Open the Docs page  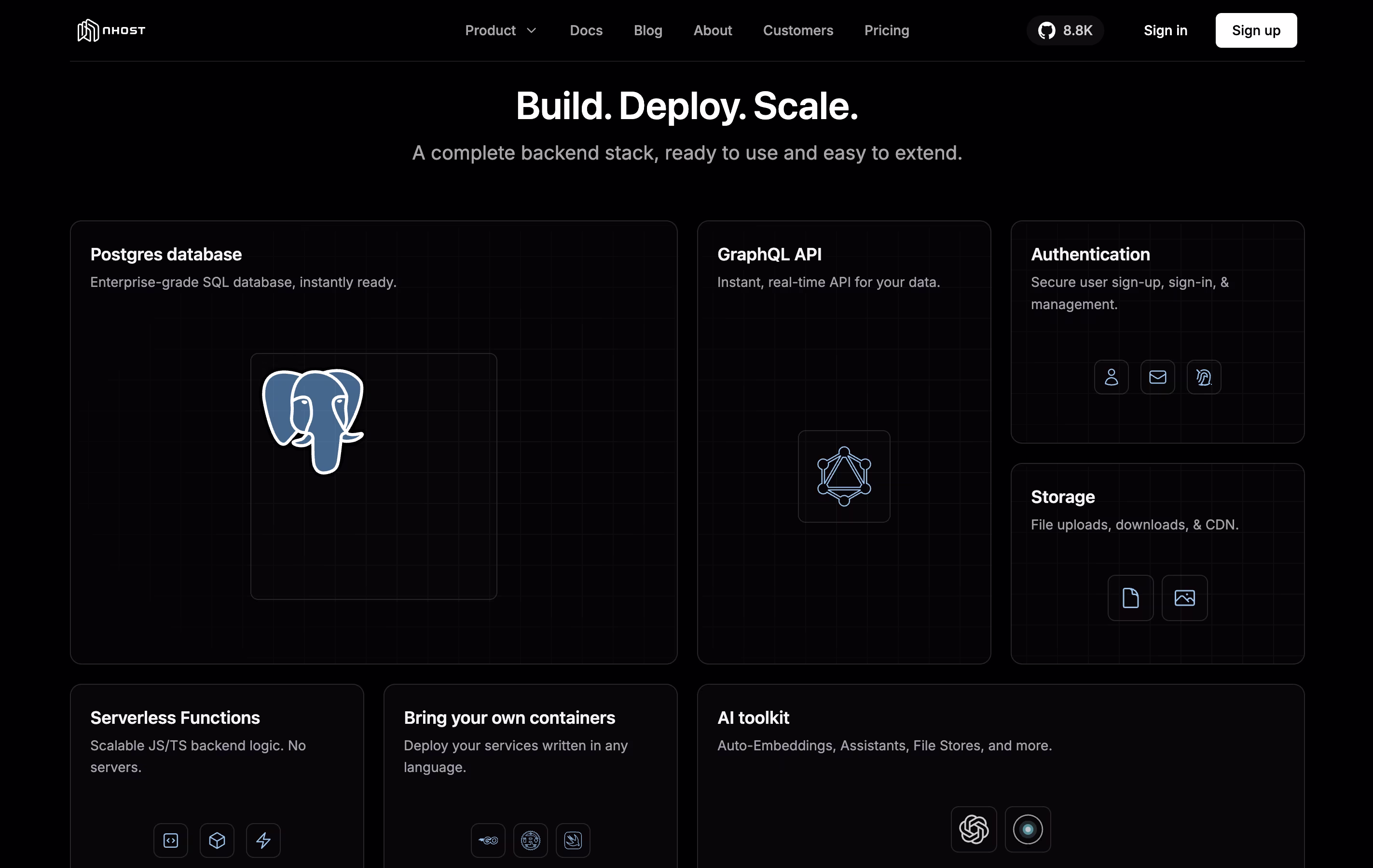tap(586, 30)
